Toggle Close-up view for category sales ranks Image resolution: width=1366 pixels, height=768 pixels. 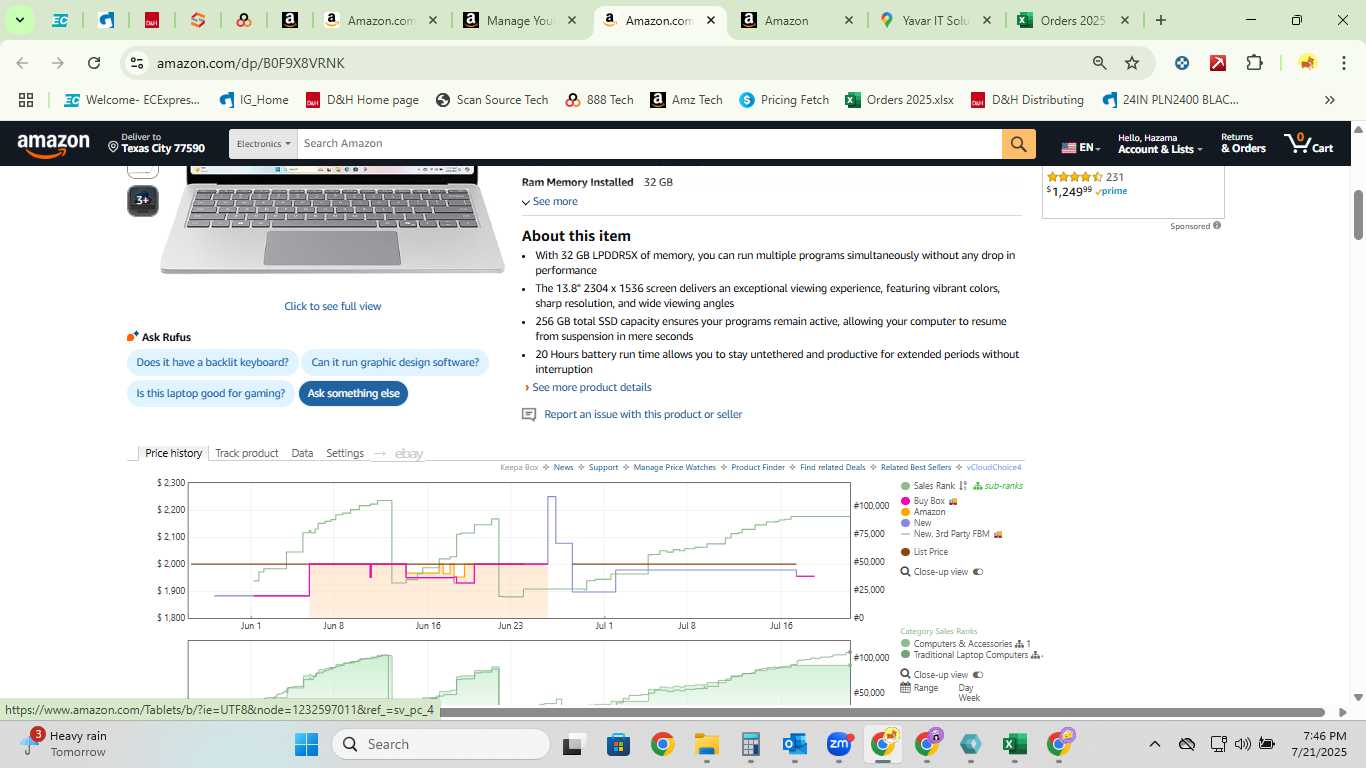coord(978,675)
